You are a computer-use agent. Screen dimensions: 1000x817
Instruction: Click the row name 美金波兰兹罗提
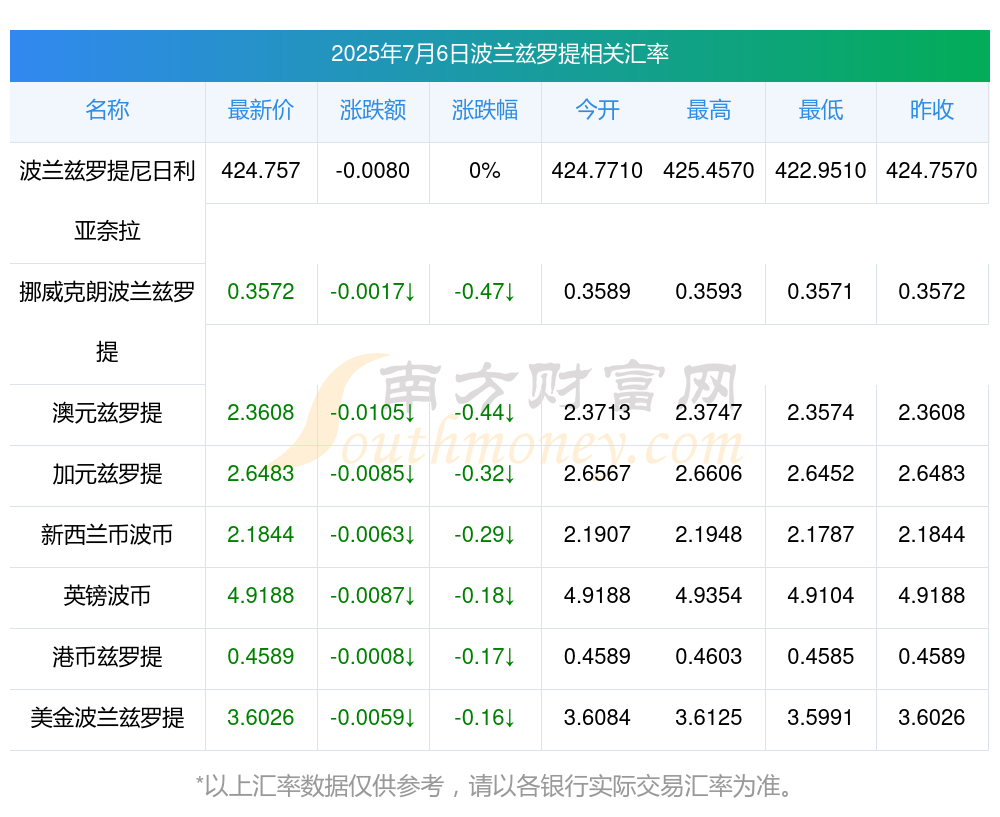(107, 718)
